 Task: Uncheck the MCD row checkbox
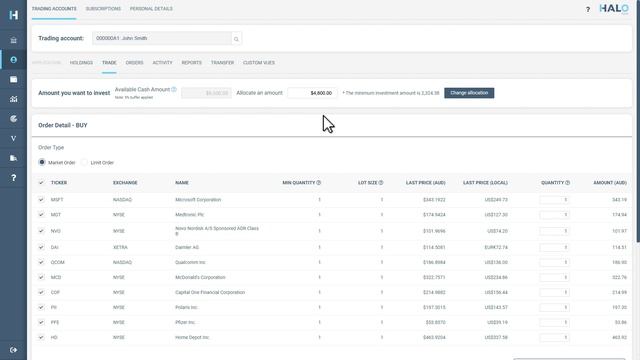pos(41,277)
